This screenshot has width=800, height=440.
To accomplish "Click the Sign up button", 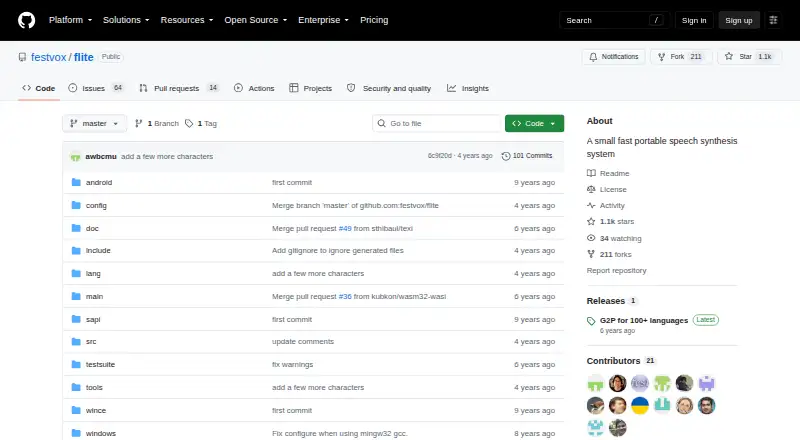I will pyautogui.click(x=739, y=20).
